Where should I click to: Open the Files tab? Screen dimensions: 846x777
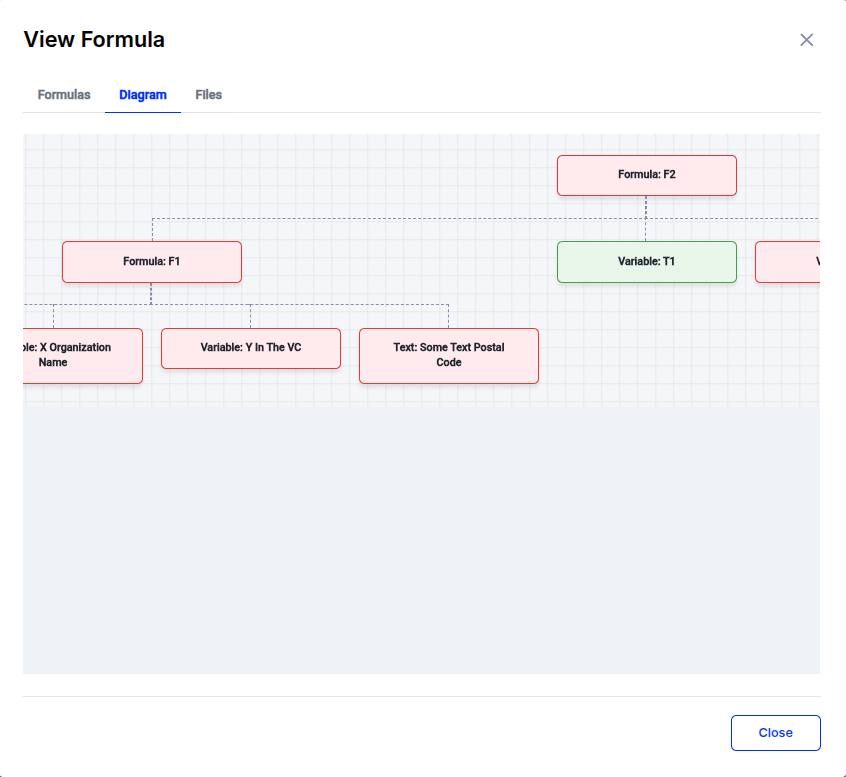point(209,95)
